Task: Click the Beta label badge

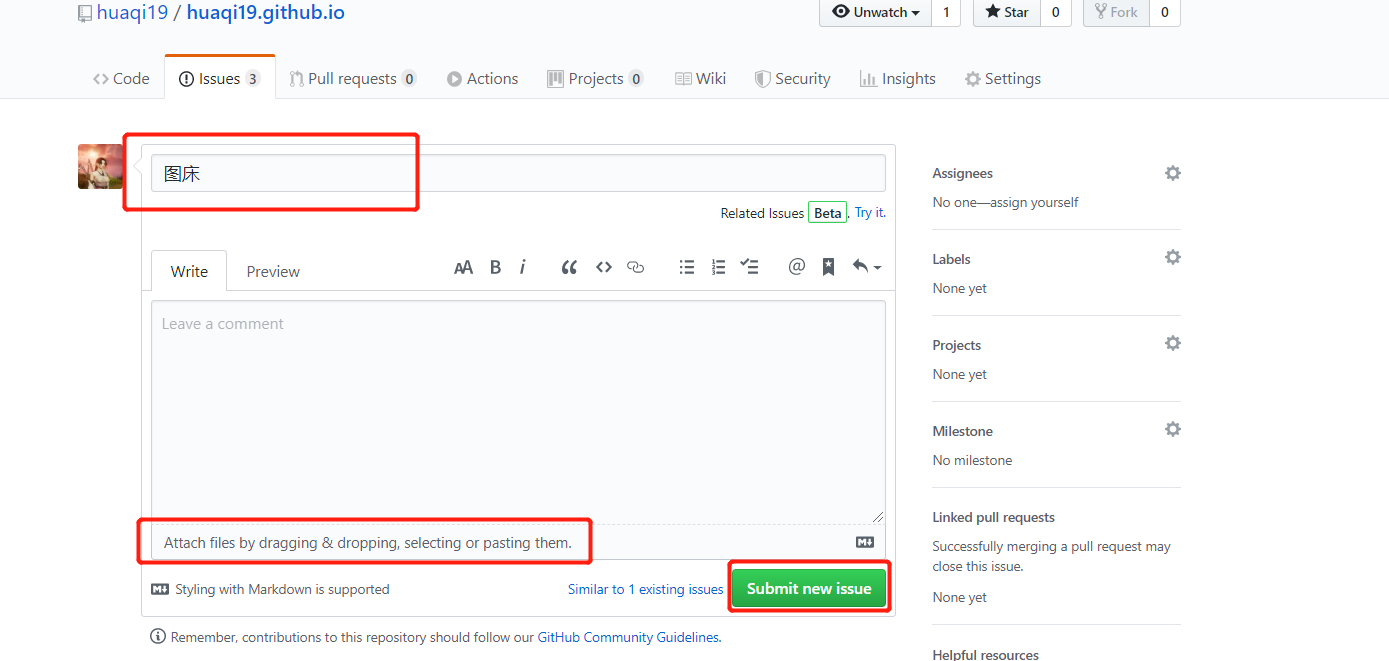Action: [x=828, y=213]
